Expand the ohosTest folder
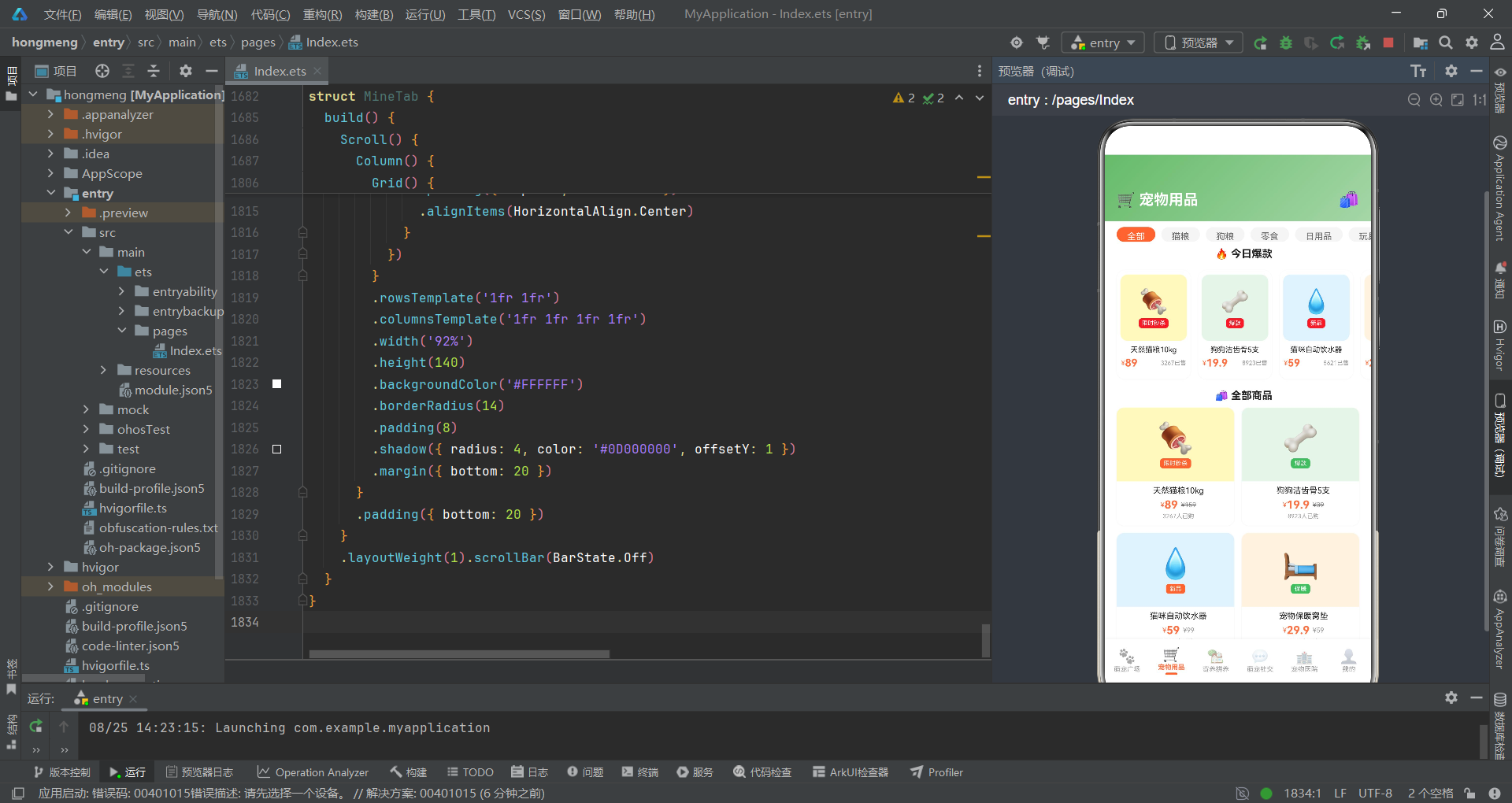Image resolution: width=1512 pixels, height=803 pixels. coord(86,429)
